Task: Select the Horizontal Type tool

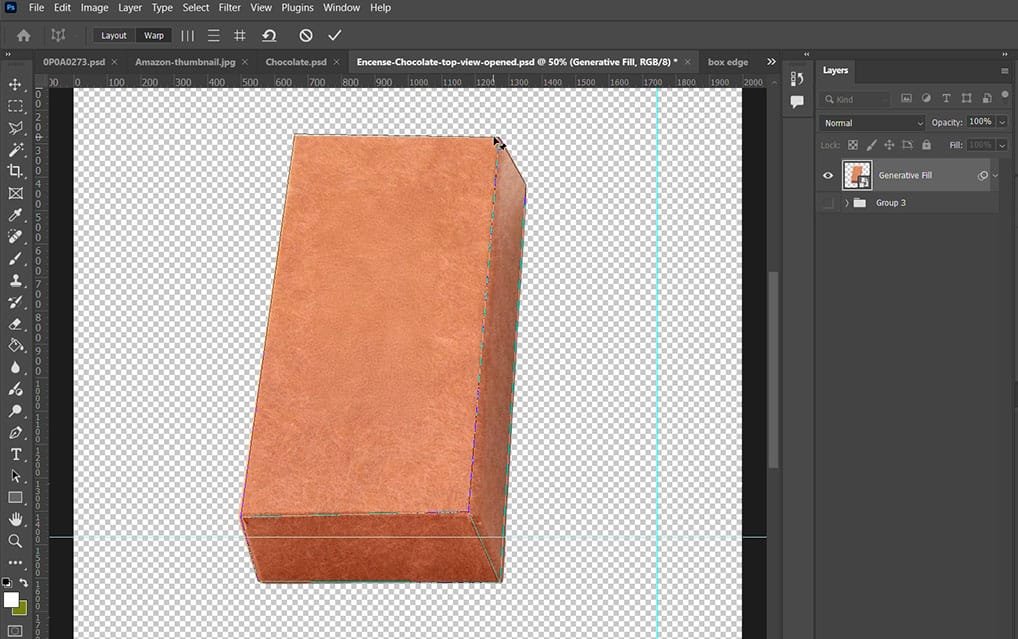Action: tap(15, 454)
